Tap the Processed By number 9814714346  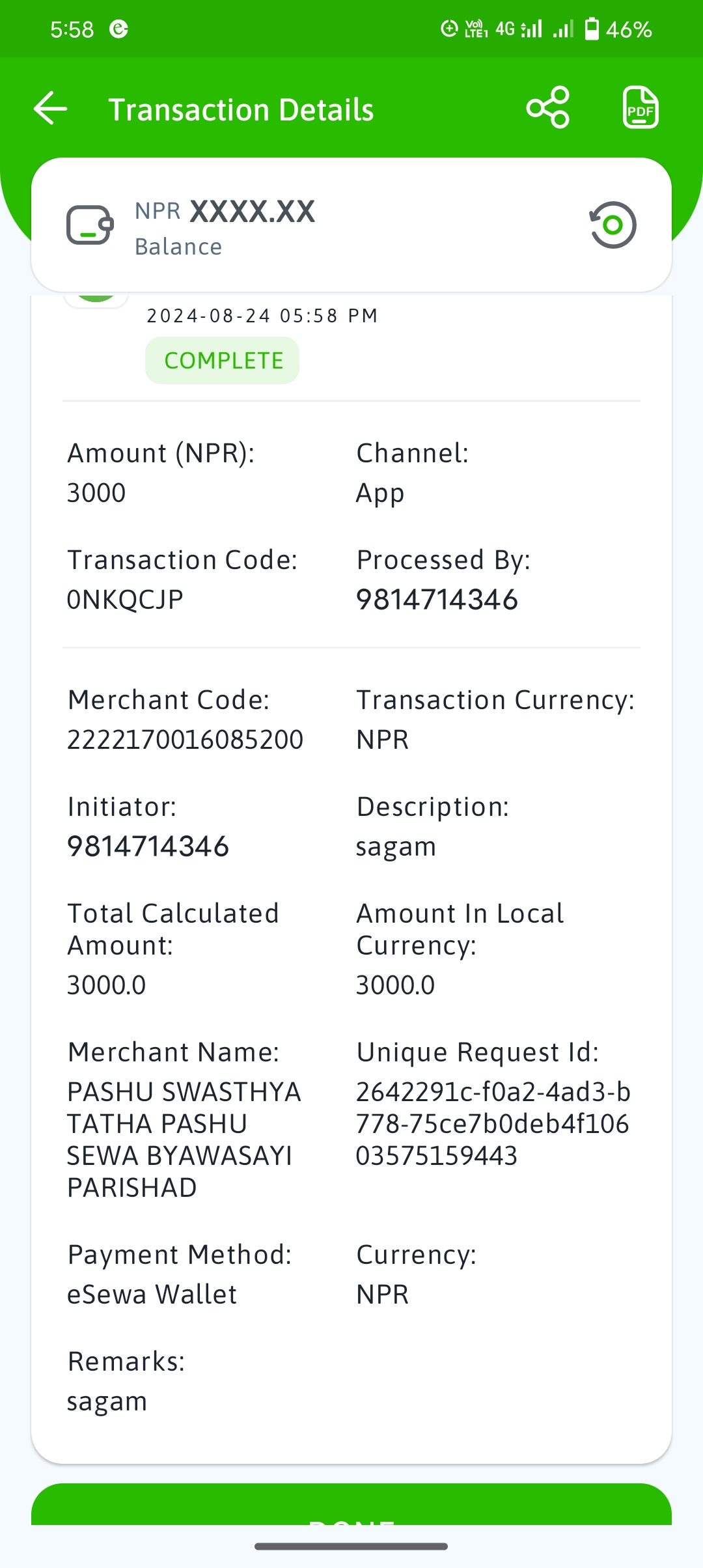point(437,600)
